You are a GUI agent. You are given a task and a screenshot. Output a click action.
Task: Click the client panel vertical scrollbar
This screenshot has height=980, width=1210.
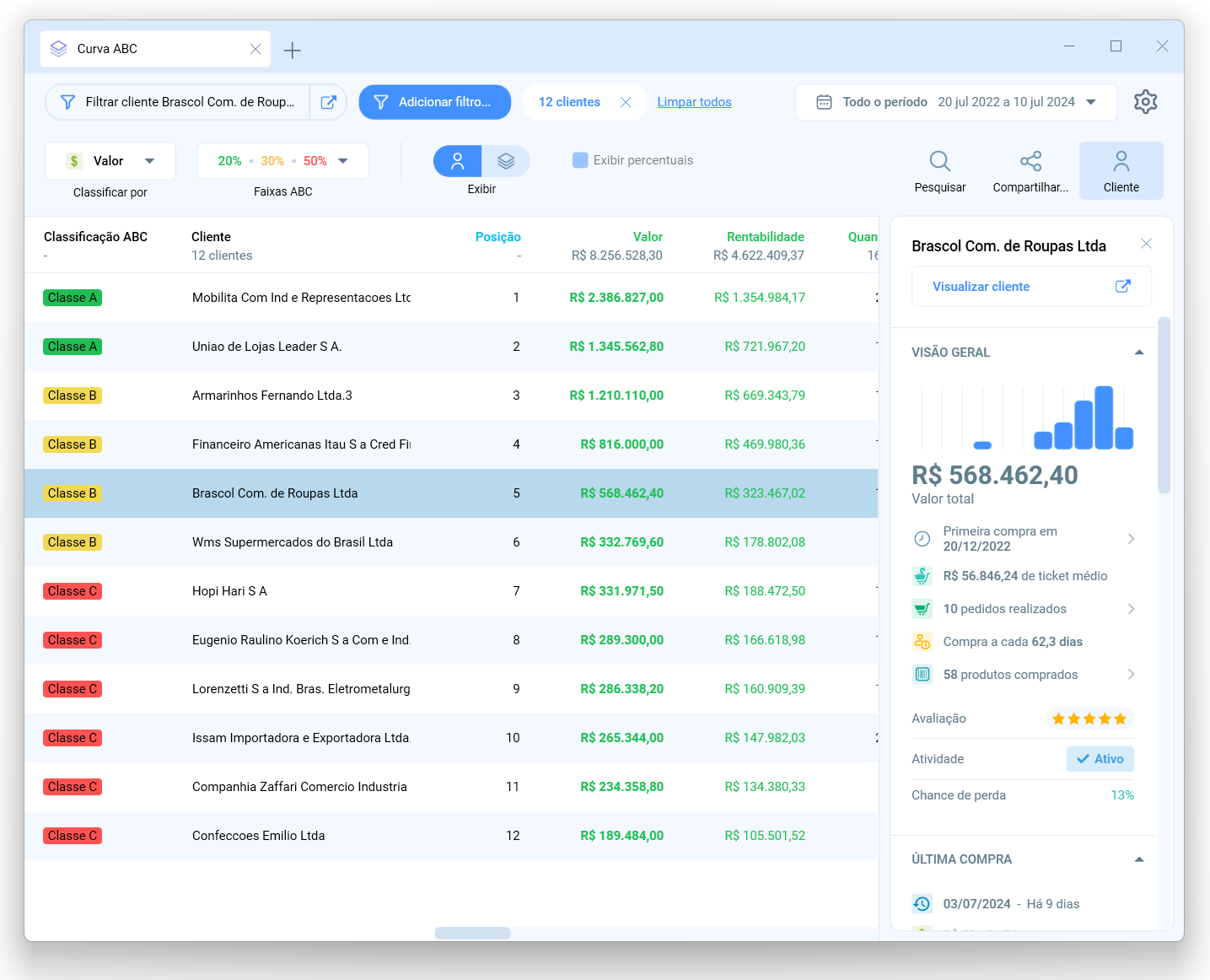1164,405
